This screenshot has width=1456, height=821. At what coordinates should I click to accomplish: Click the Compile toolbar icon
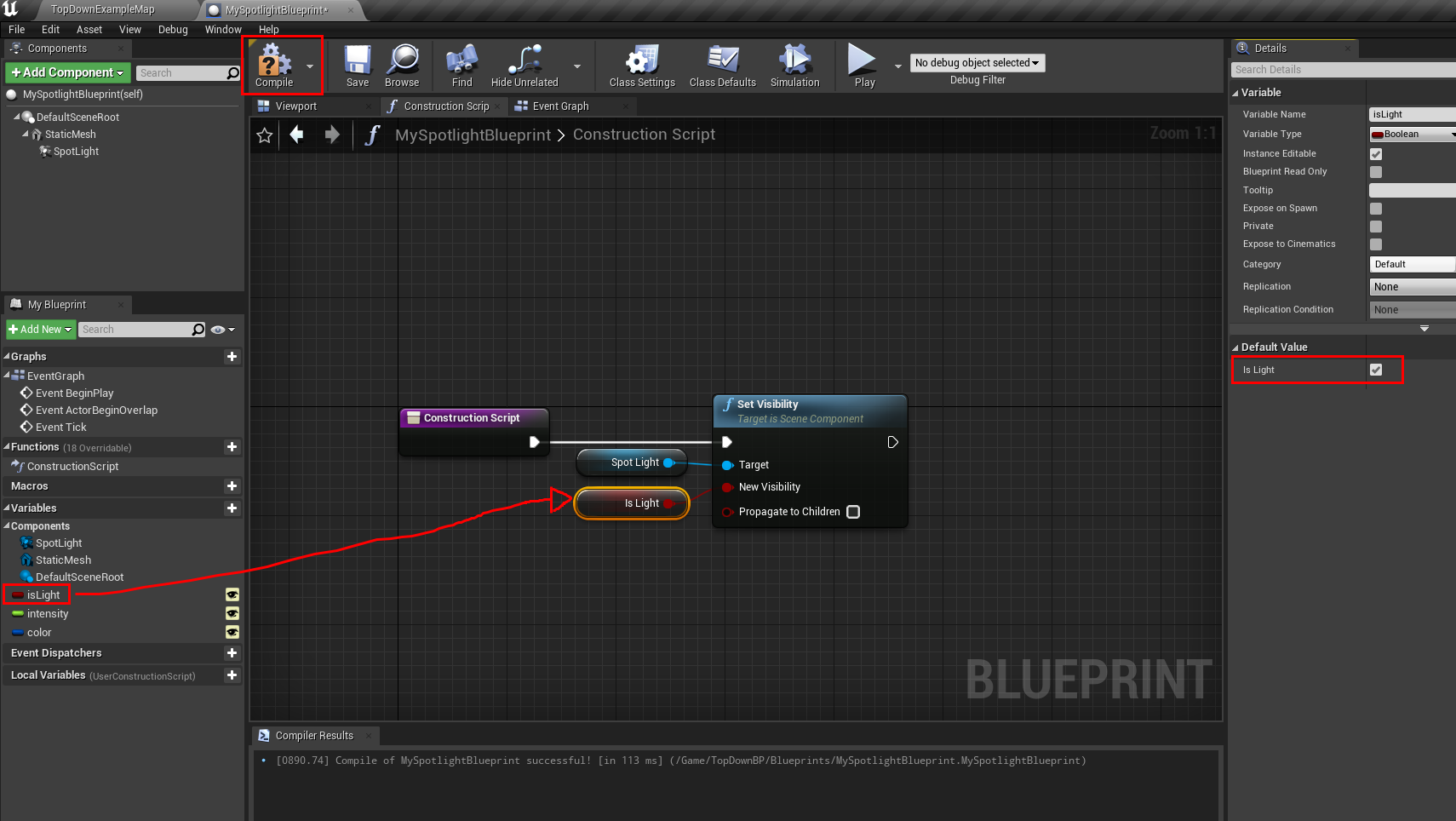pyautogui.click(x=274, y=65)
